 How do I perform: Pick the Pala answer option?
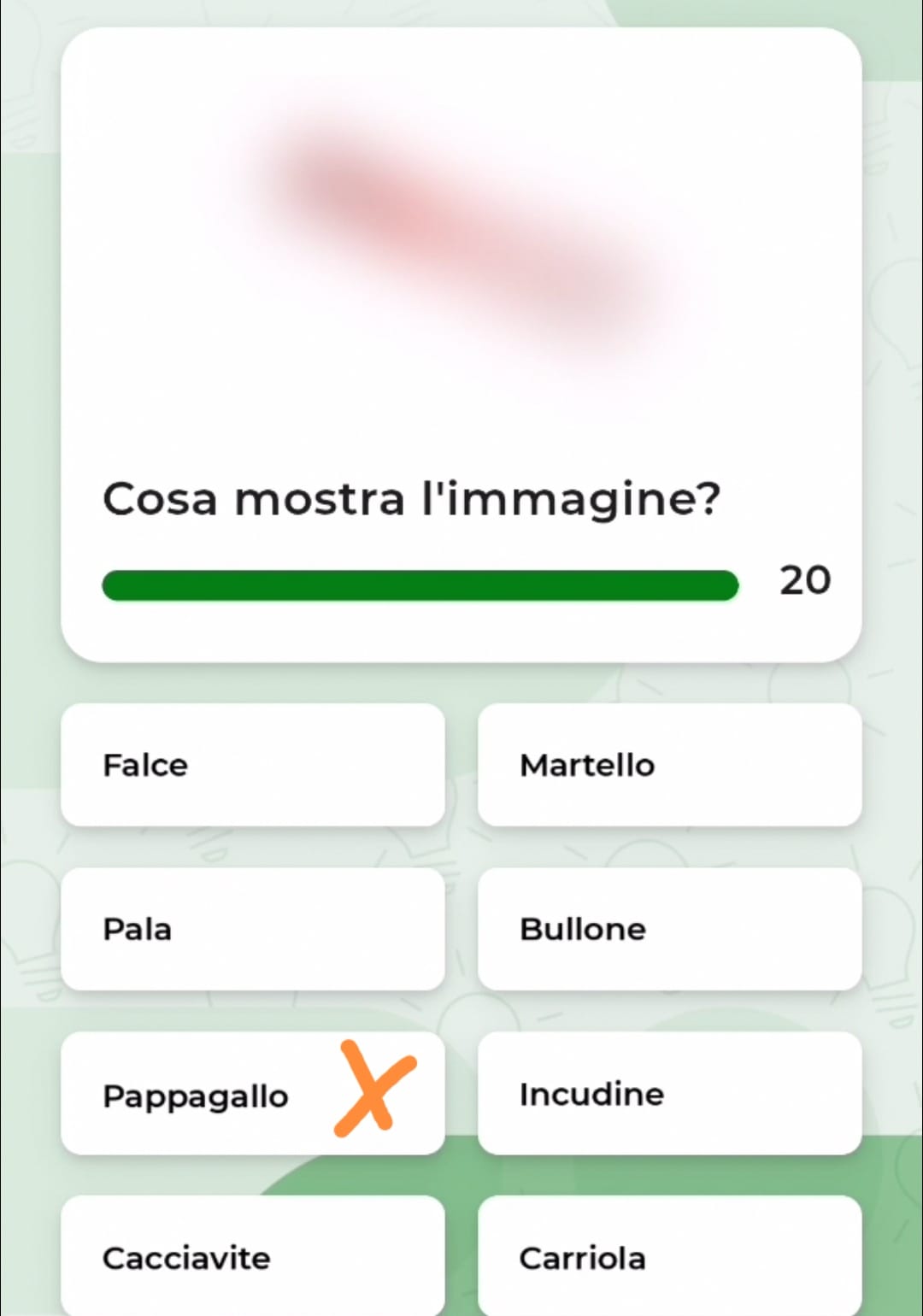[253, 929]
